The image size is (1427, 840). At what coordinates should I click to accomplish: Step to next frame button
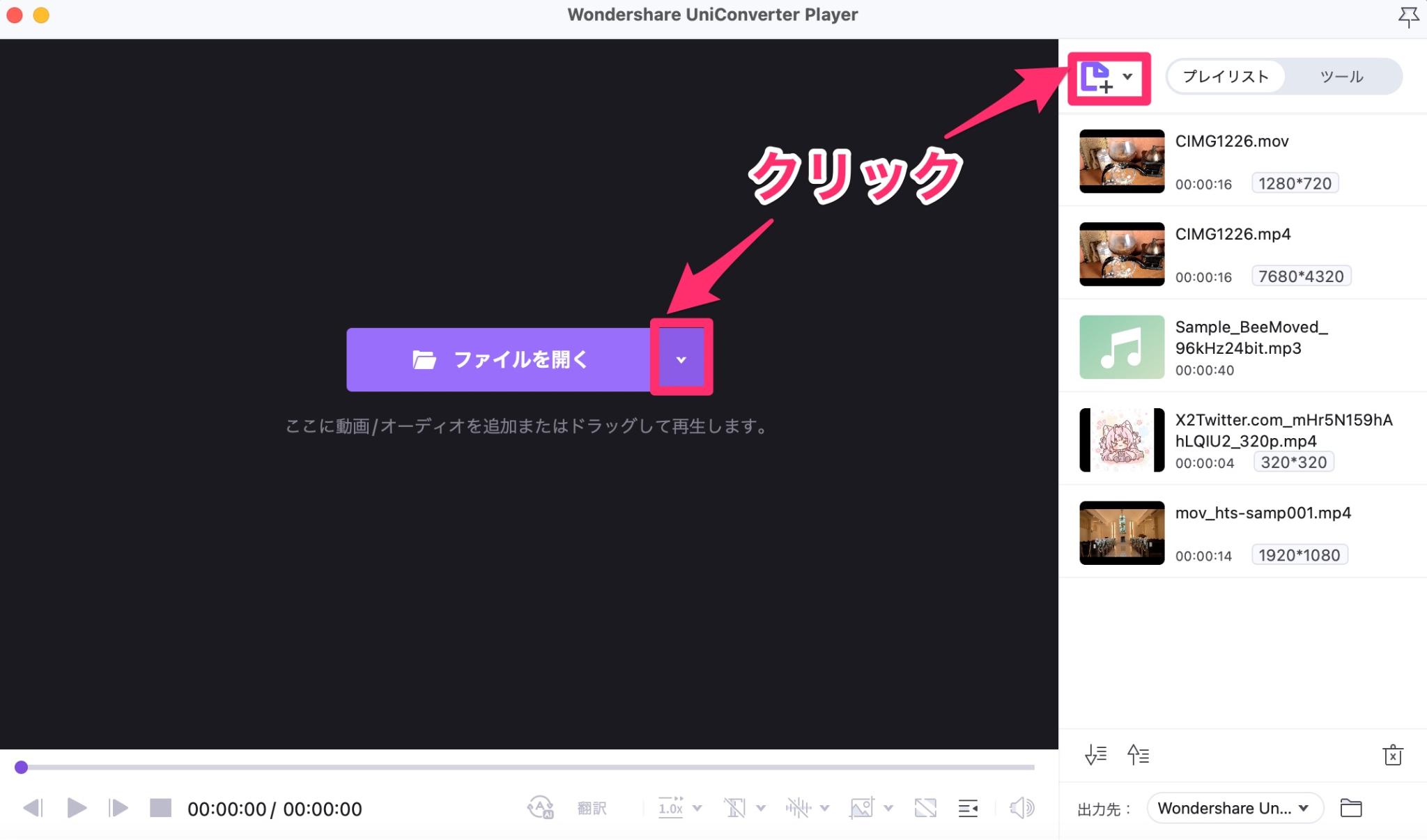[x=118, y=808]
